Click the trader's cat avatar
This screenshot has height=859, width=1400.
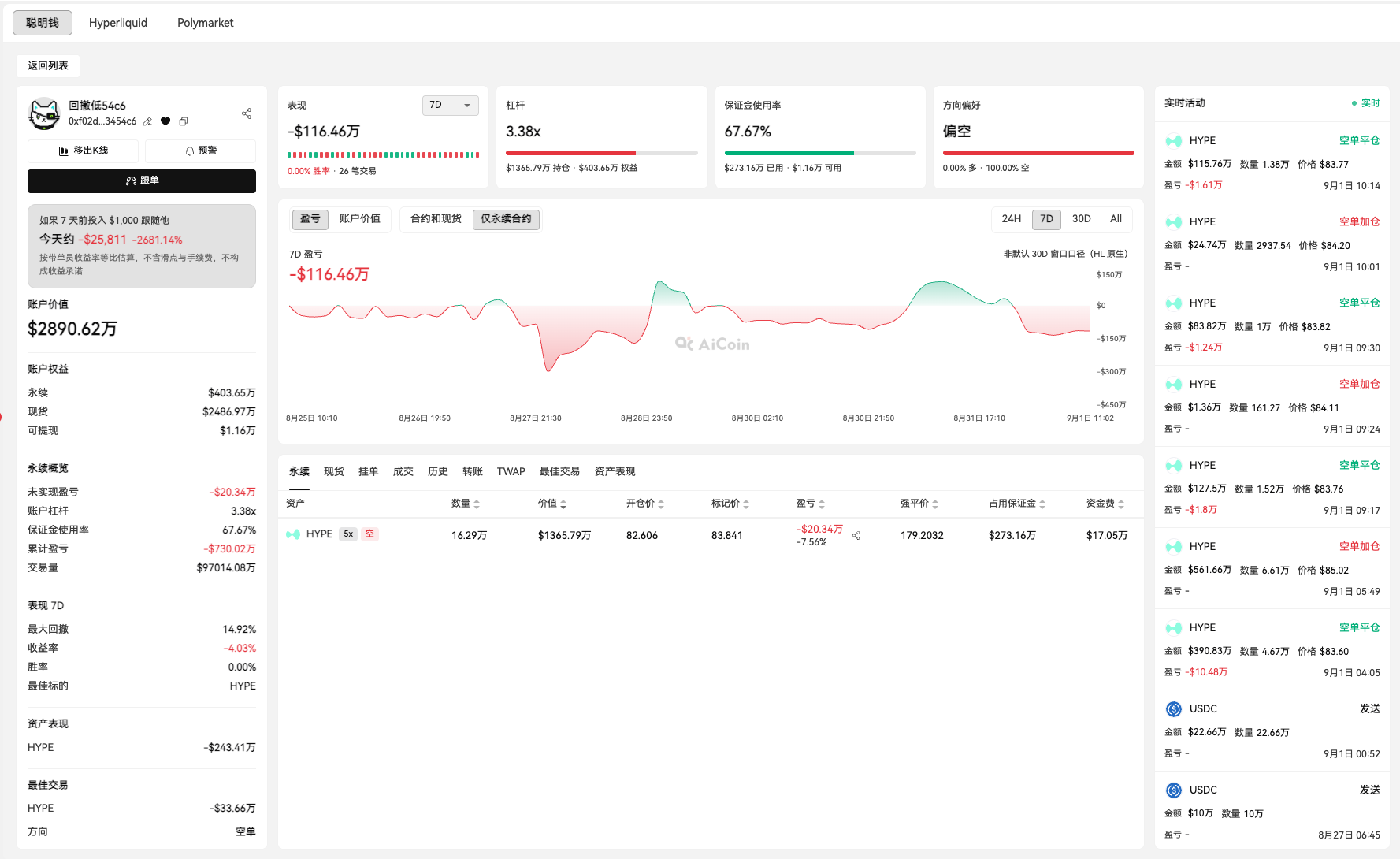(x=44, y=113)
